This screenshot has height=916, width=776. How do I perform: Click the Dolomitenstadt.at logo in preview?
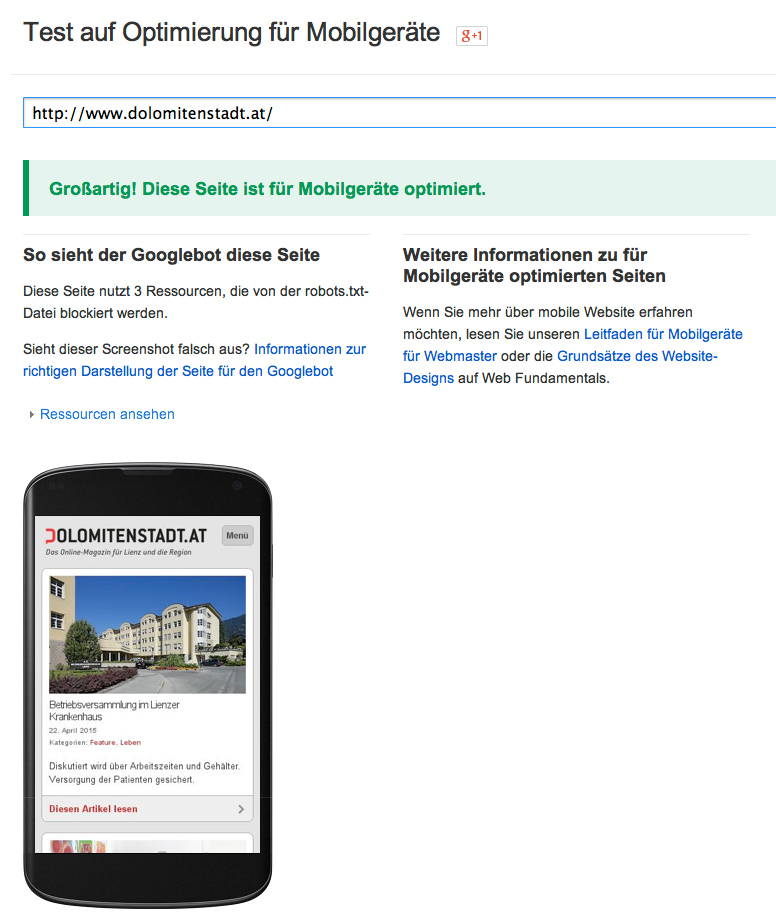point(126,536)
